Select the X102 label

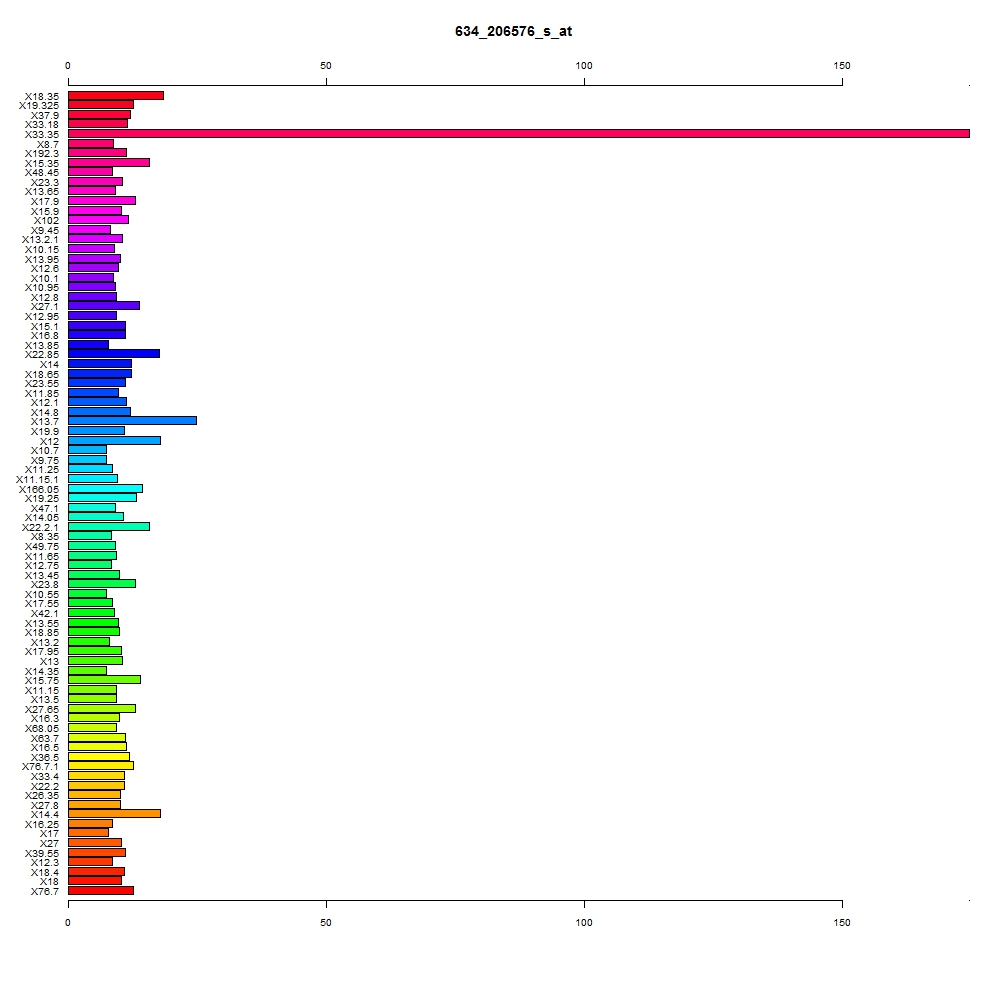pyautogui.click(x=46, y=221)
